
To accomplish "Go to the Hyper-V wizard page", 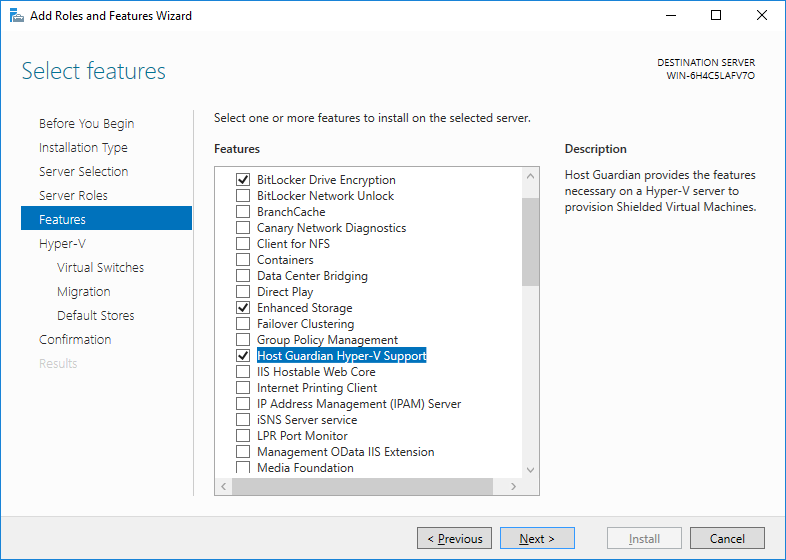I will (x=62, y=244).
